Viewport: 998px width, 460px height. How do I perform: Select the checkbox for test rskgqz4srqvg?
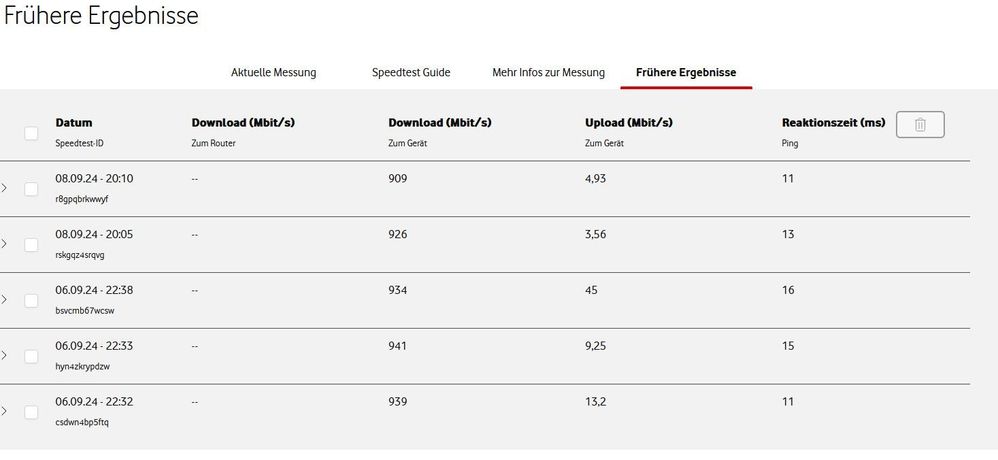[31, 245]
